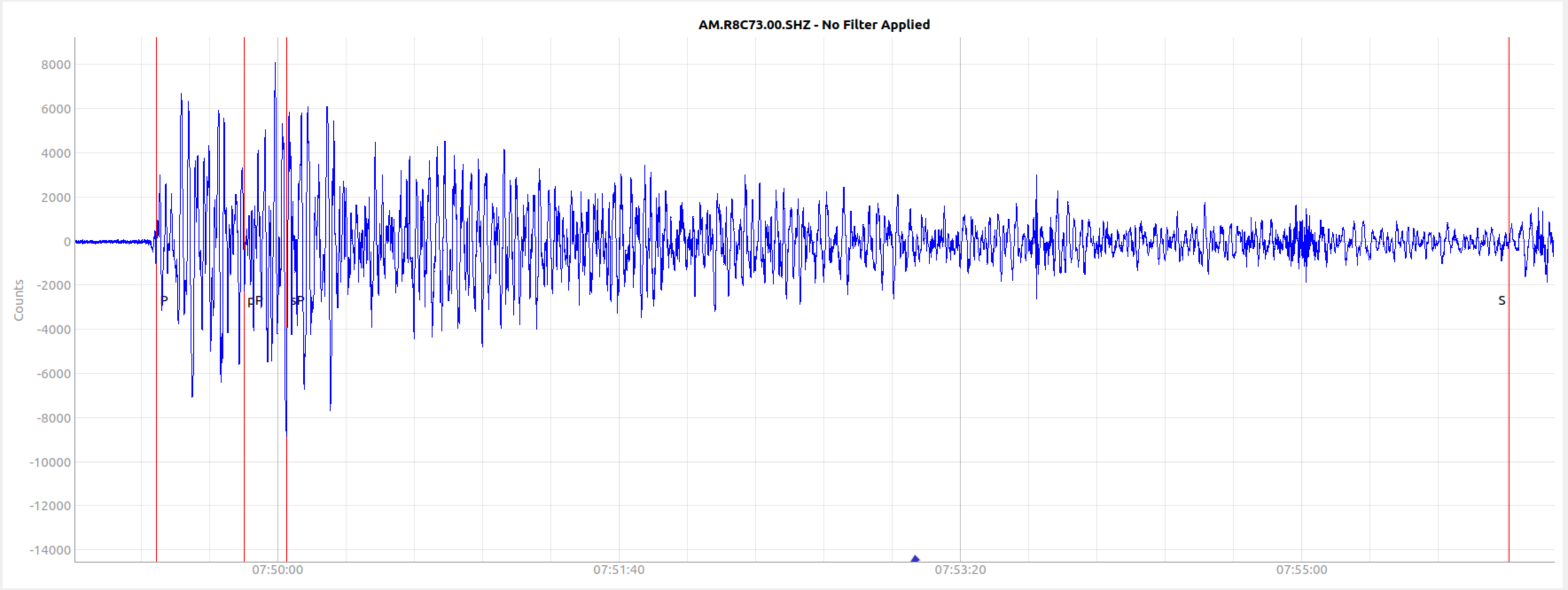
Task: Click the -10000 y-axis tick label
Action: [50, 462]
